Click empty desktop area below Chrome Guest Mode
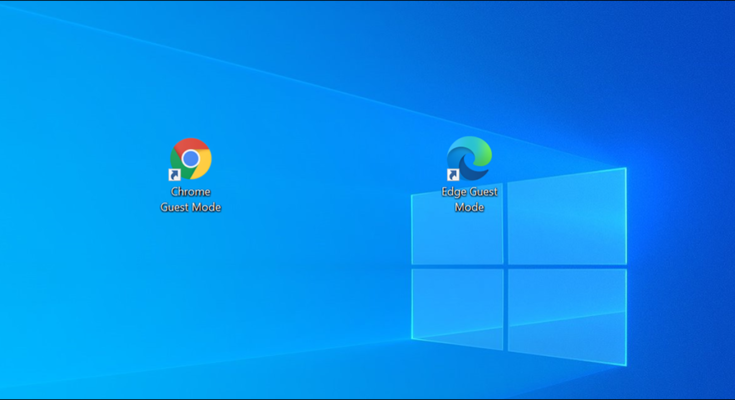Screen dimensions: 735x400 pos(190,290)
